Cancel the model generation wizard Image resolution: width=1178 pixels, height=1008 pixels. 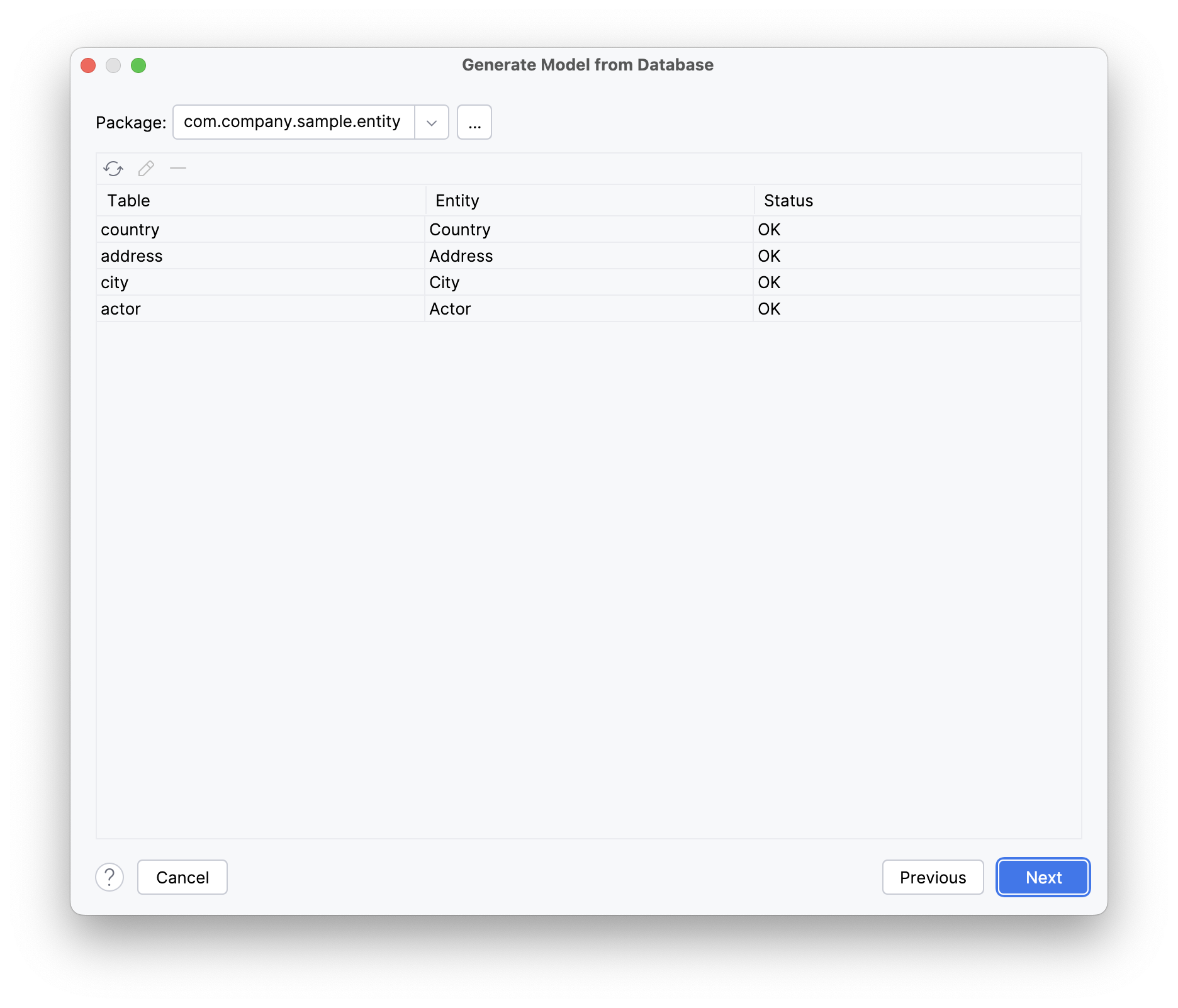click(x=182, y=877)
